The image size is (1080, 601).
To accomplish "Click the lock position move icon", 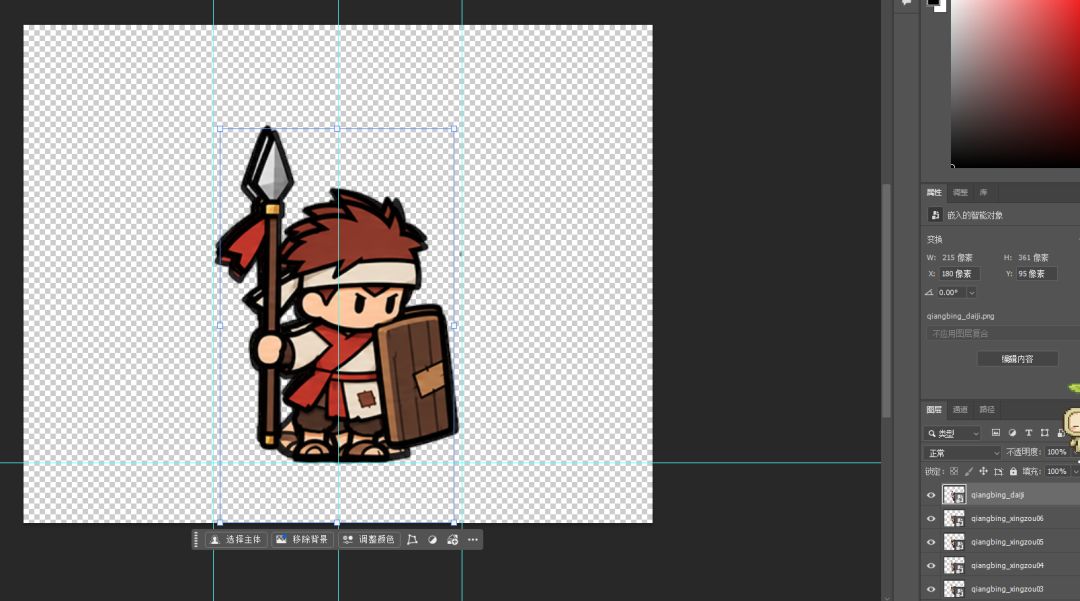I will [x=984, y=472].
